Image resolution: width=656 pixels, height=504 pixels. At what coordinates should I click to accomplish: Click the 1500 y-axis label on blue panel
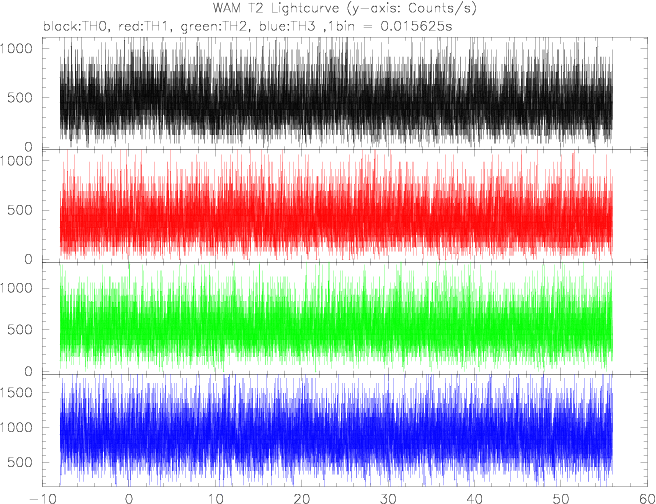click(17, 392)
